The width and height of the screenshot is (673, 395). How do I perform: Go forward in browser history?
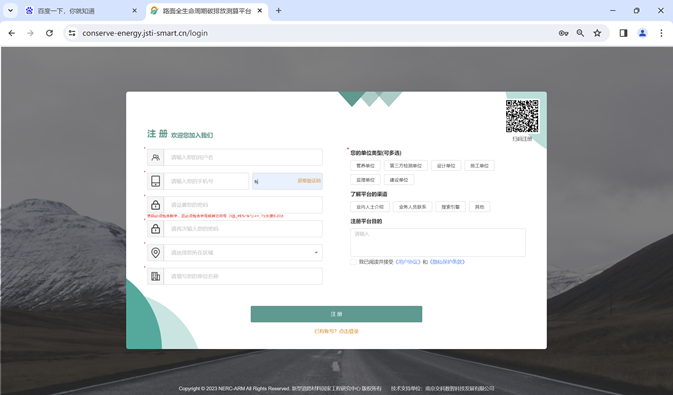tap(30, 33)
